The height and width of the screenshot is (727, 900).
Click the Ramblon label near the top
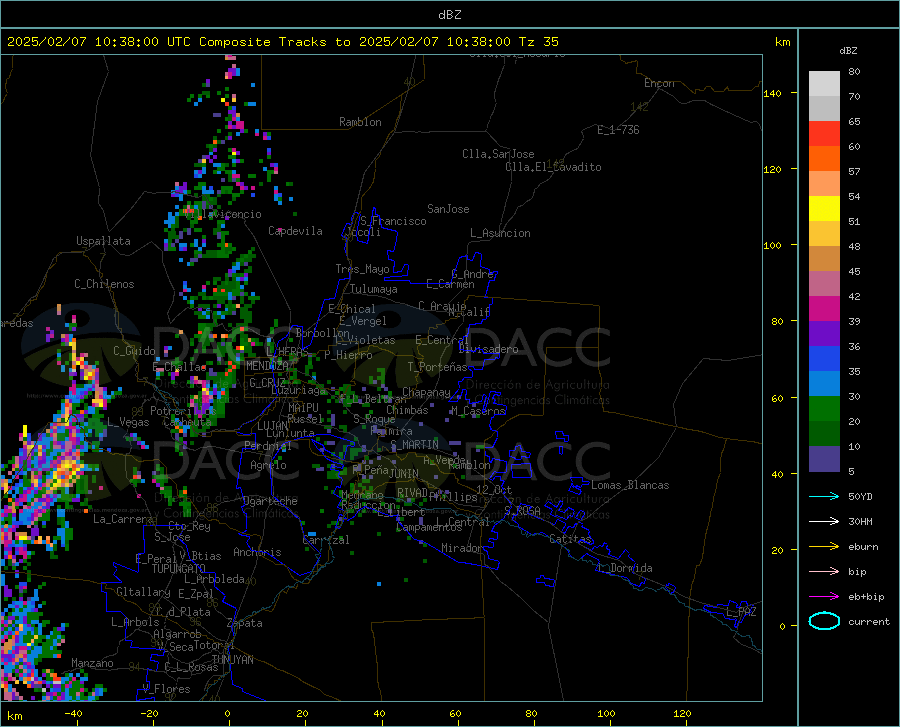tap(360, 122)
